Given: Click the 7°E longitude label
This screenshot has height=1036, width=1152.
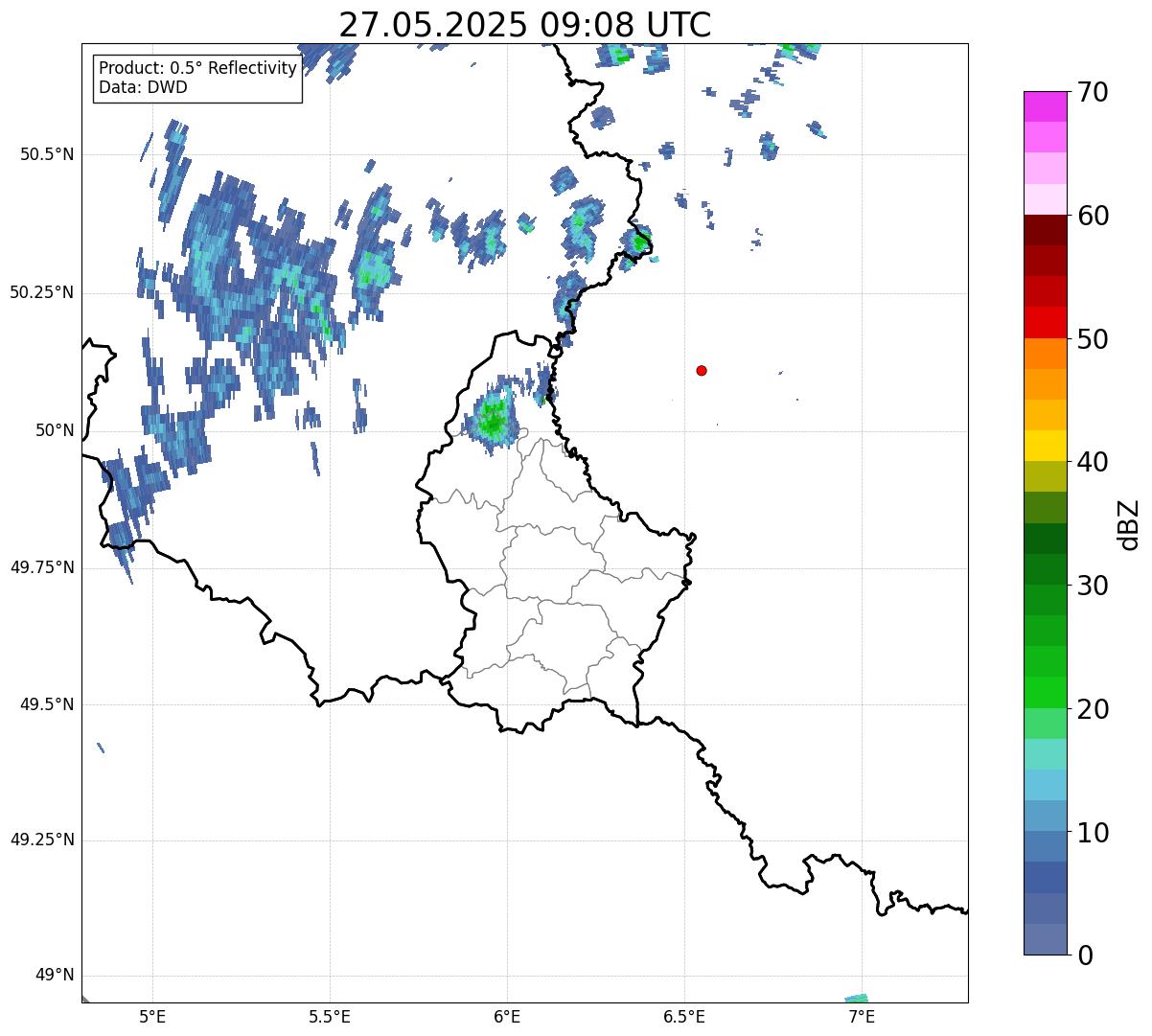Looking at the screenshot, I should pos(862,1017).
